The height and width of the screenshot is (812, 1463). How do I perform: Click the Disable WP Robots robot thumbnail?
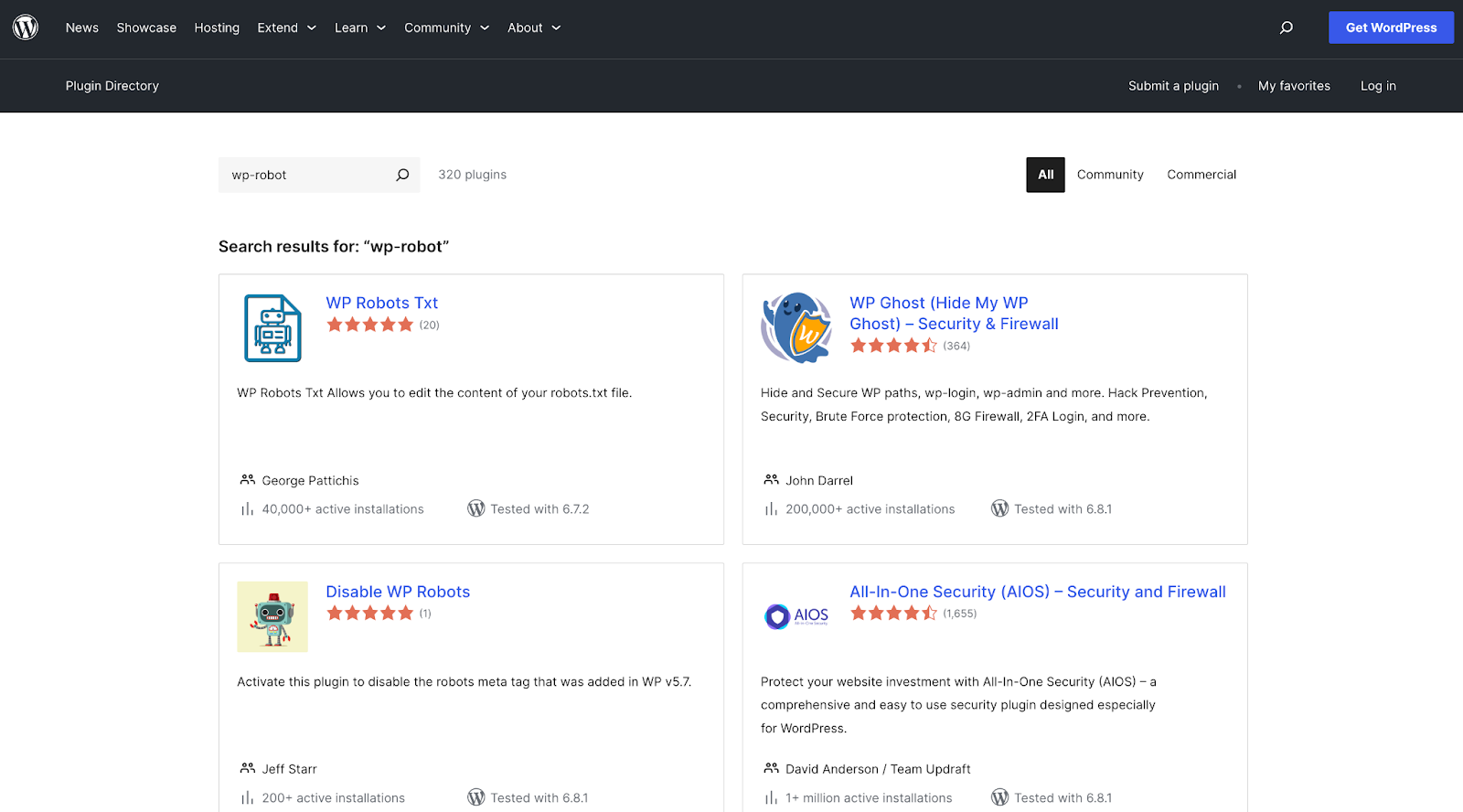[272, 617]
